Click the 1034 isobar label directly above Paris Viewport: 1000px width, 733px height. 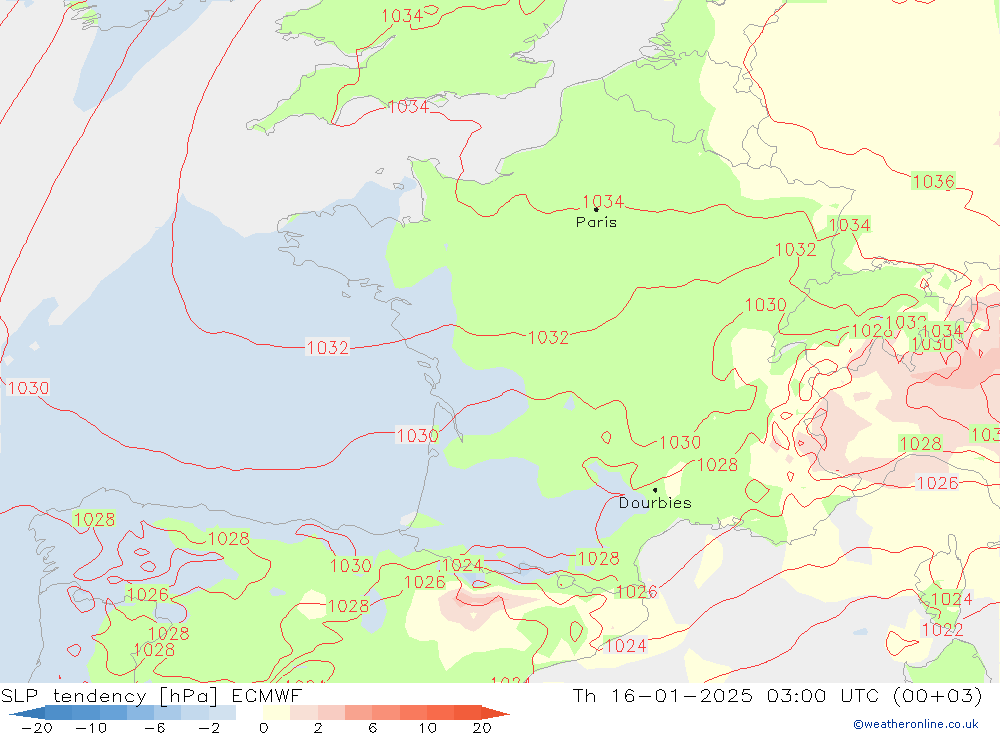coord(603,202)
